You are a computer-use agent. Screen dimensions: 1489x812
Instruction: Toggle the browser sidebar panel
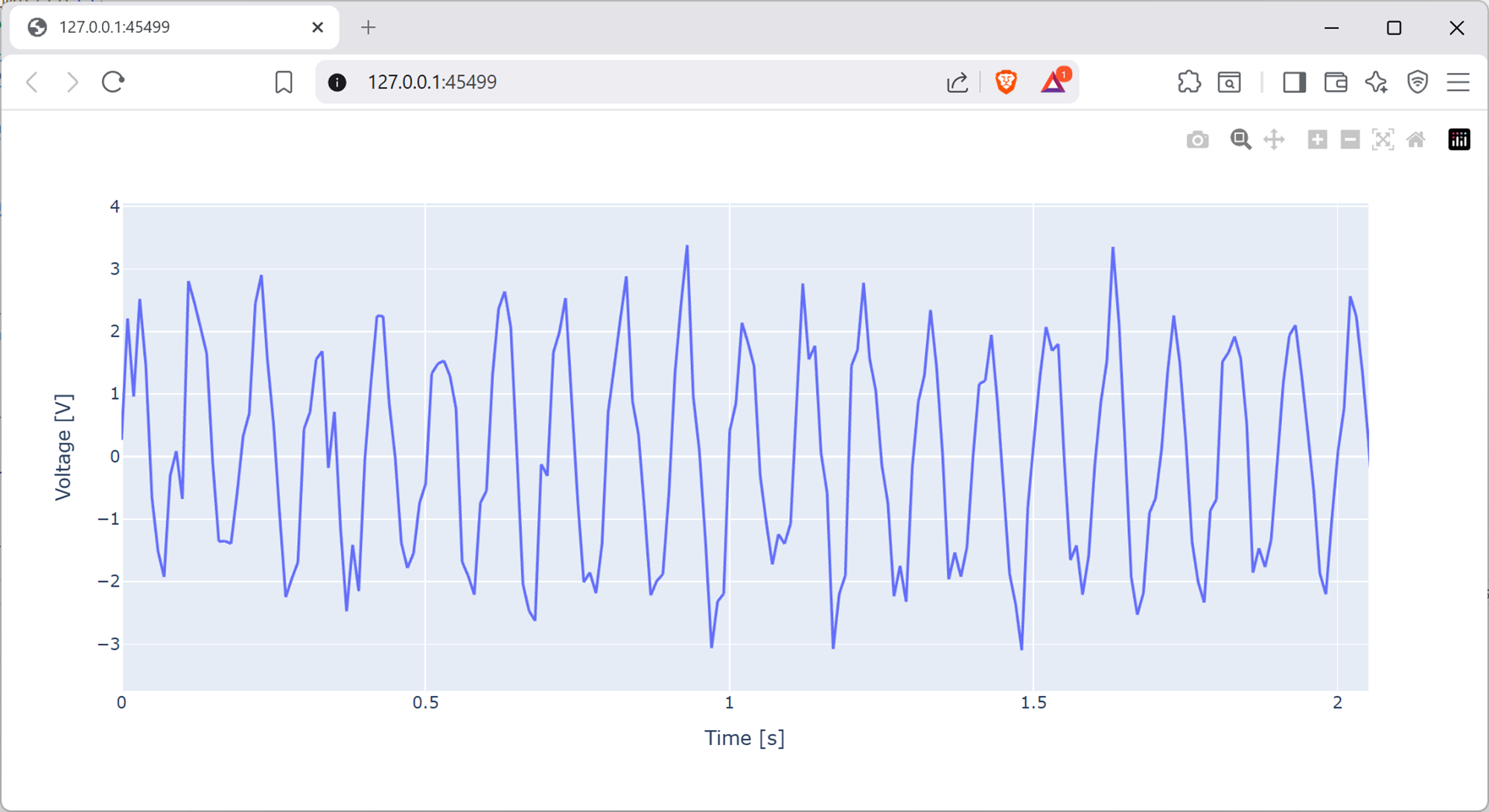1294,82
